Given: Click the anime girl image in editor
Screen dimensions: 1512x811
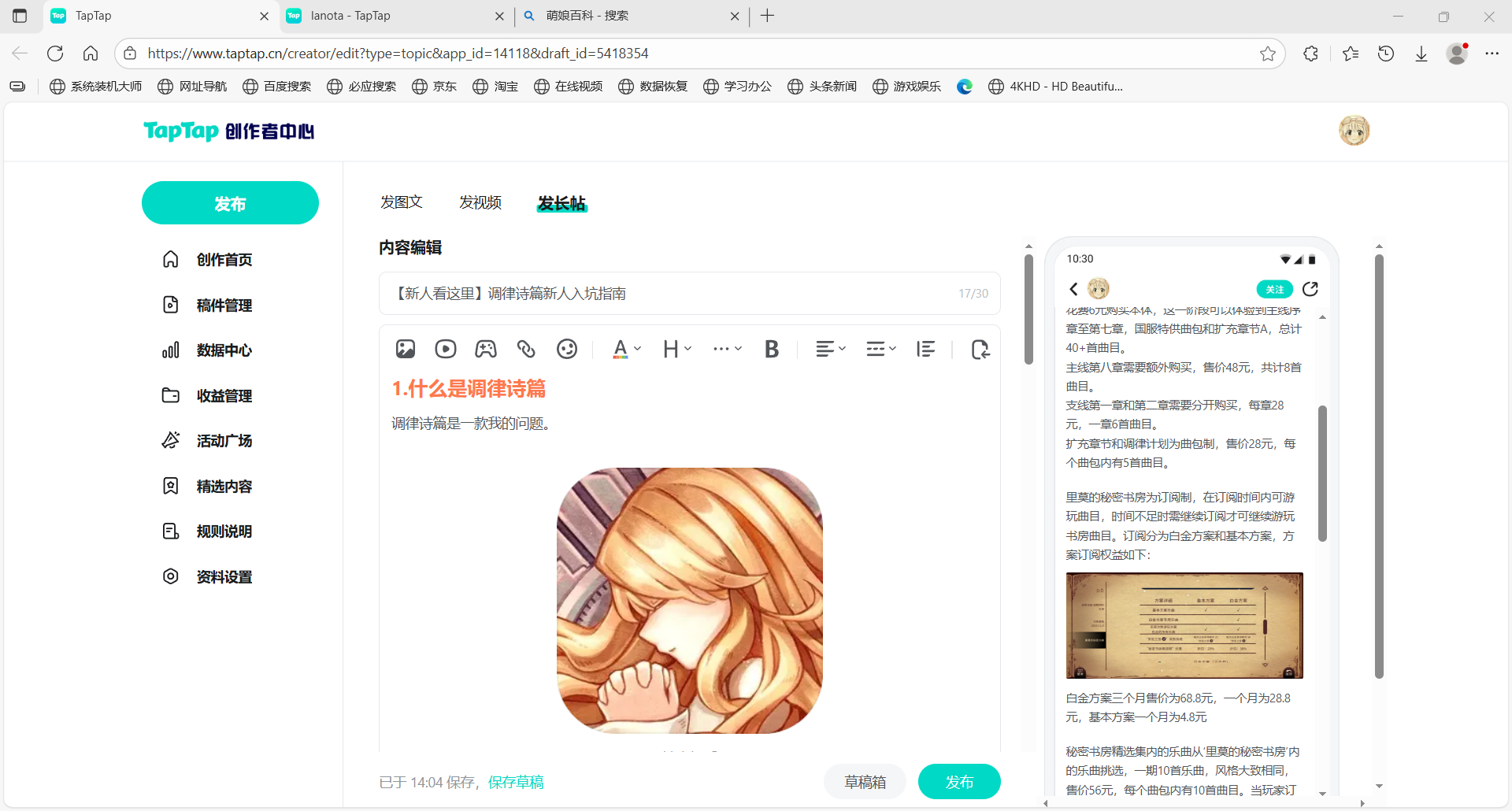Looking at the screenshot, I should [x=690, y=601].
